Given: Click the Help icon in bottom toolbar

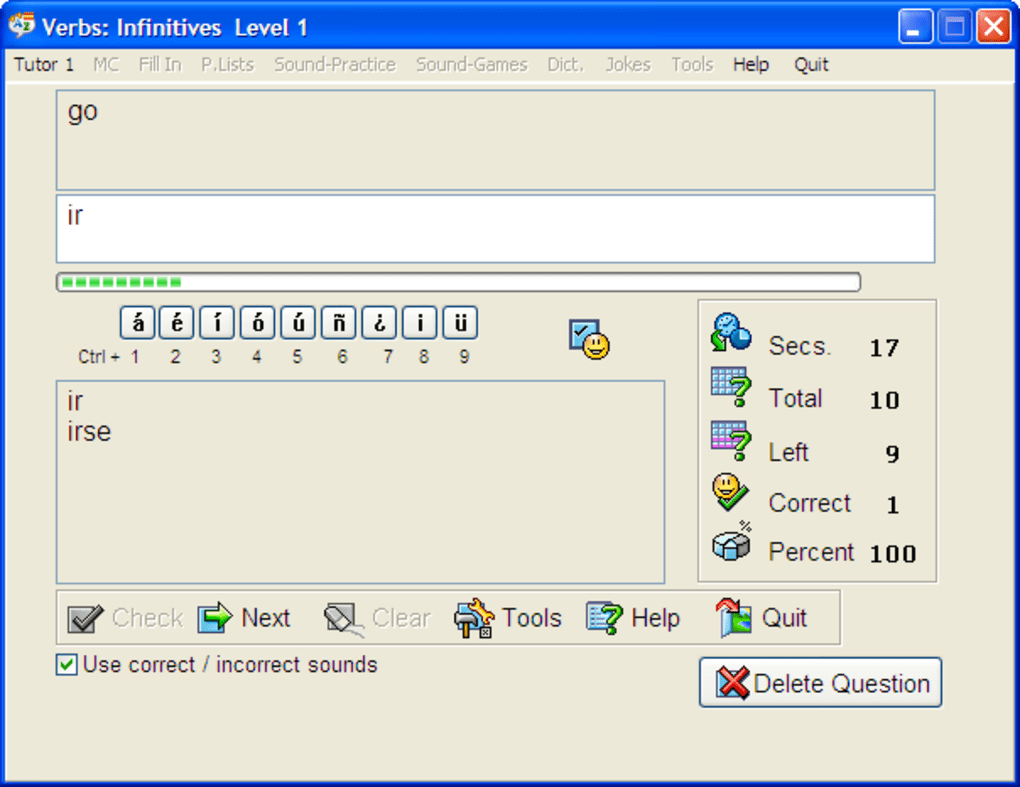Looking at the screenshot, I should click(x=605, y=618).
